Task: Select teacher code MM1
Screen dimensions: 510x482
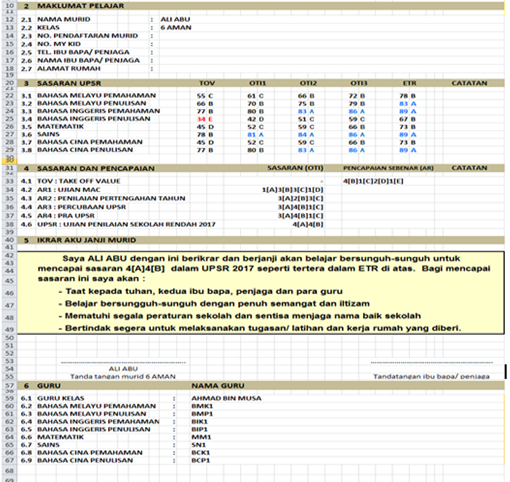Action: (x=201, y=437)
